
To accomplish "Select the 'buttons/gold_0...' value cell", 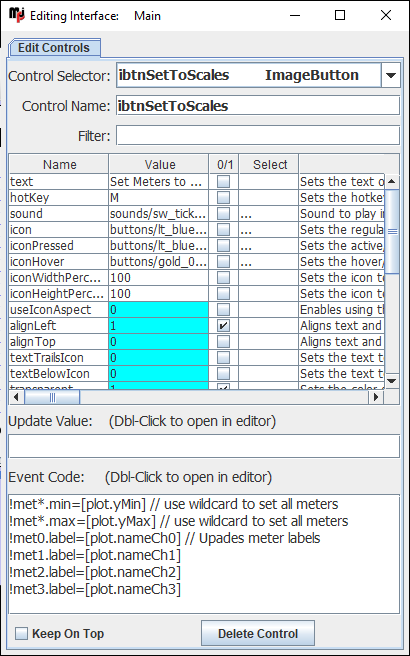I will pos(159,262).
